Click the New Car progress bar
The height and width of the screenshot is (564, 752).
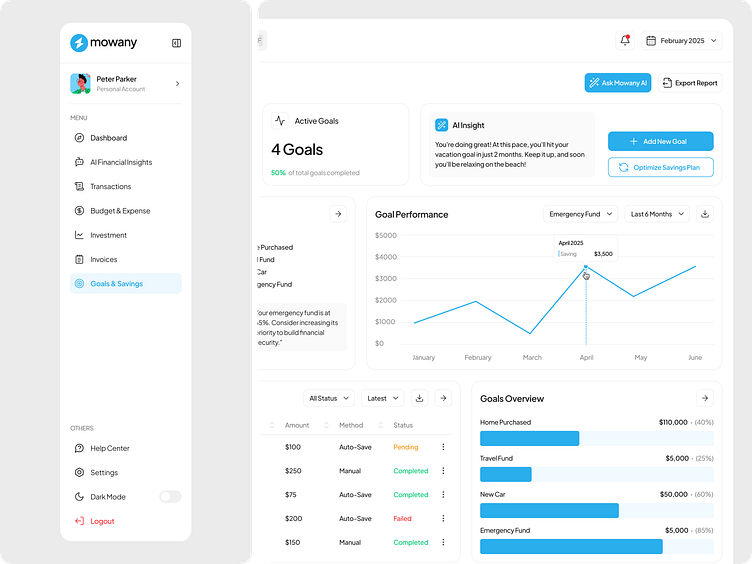[549, 510]
